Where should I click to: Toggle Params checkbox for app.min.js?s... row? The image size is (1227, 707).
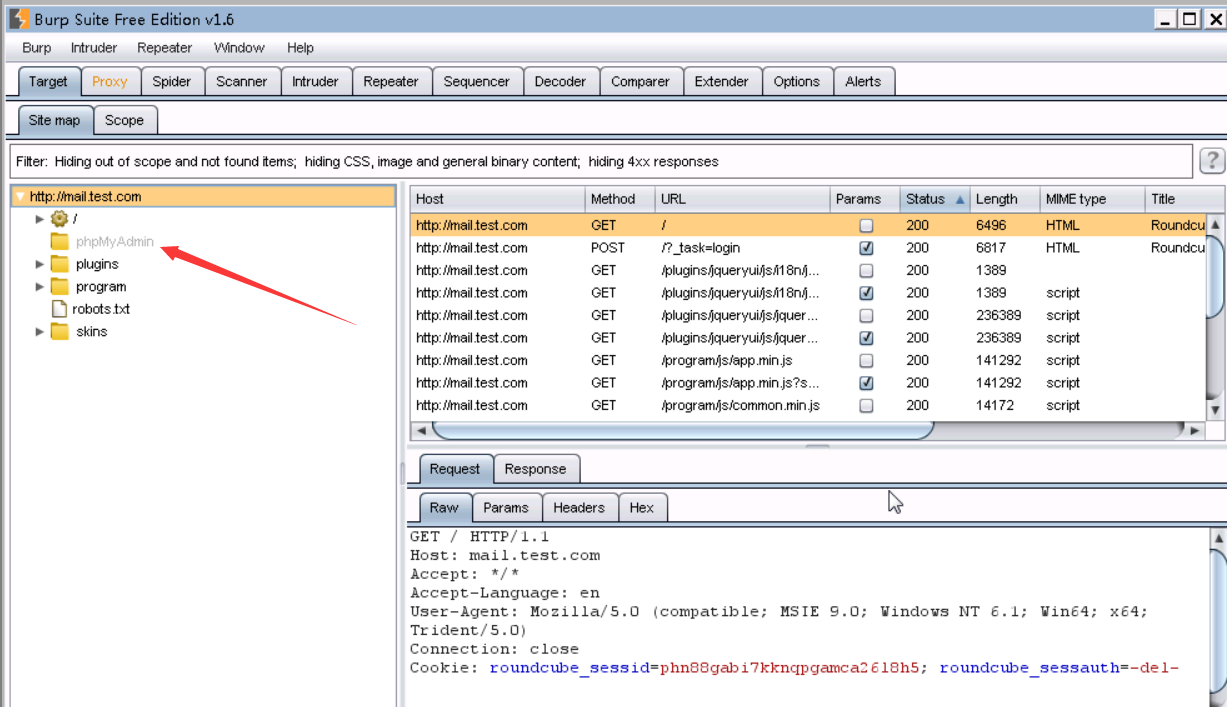pyautogui.click(x=866, y=383)
